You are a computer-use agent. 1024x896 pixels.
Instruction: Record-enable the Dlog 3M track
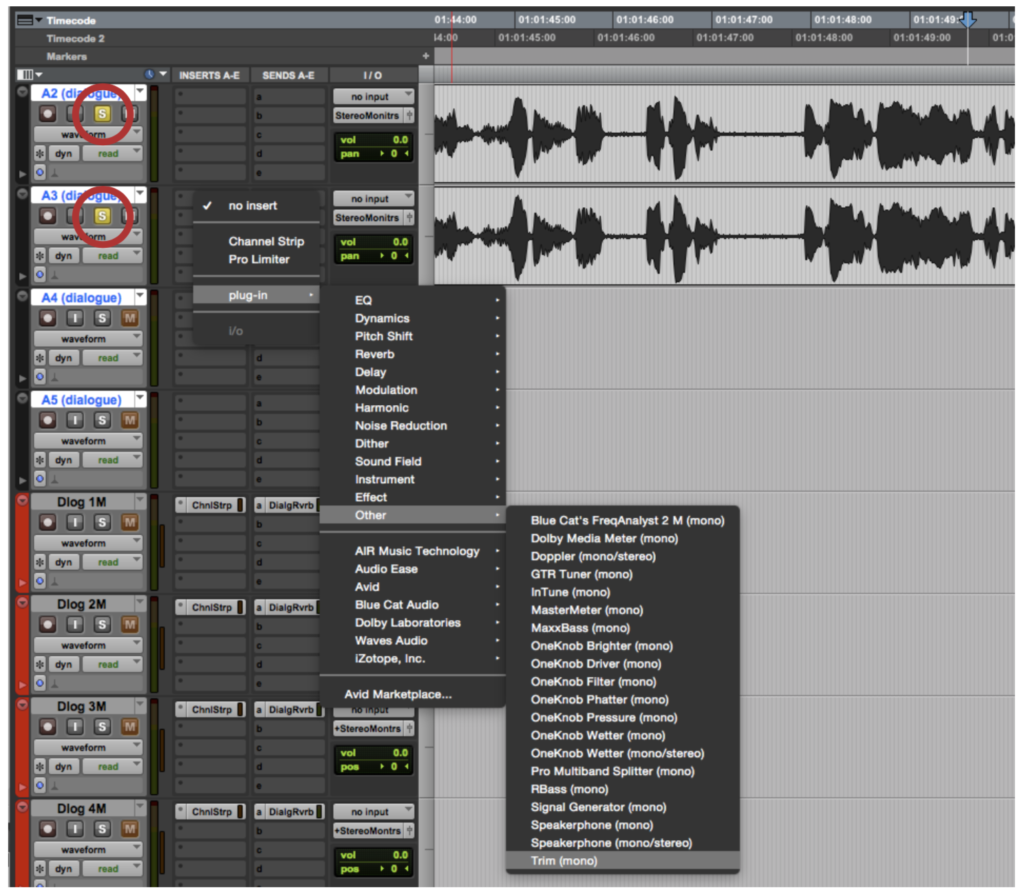click(47, 726)
